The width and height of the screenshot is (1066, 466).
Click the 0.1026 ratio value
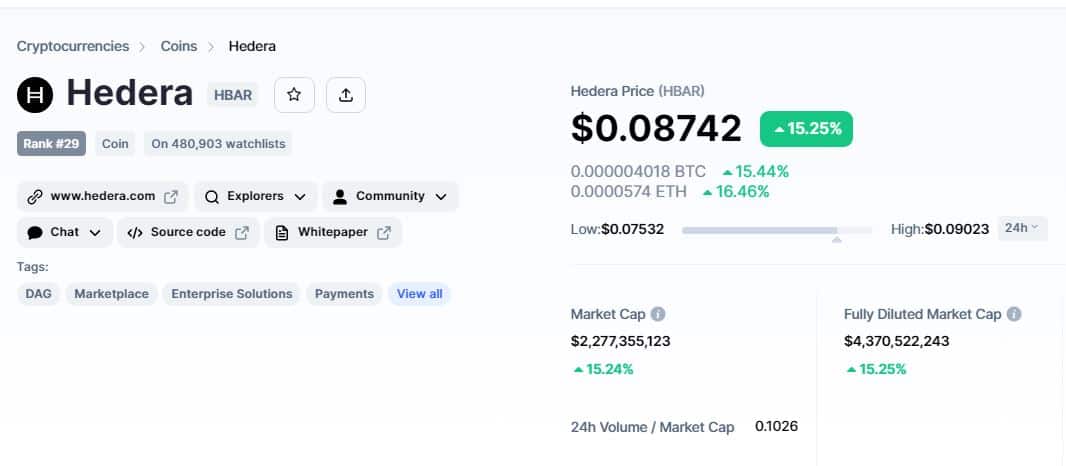click(x=776, y=427)
